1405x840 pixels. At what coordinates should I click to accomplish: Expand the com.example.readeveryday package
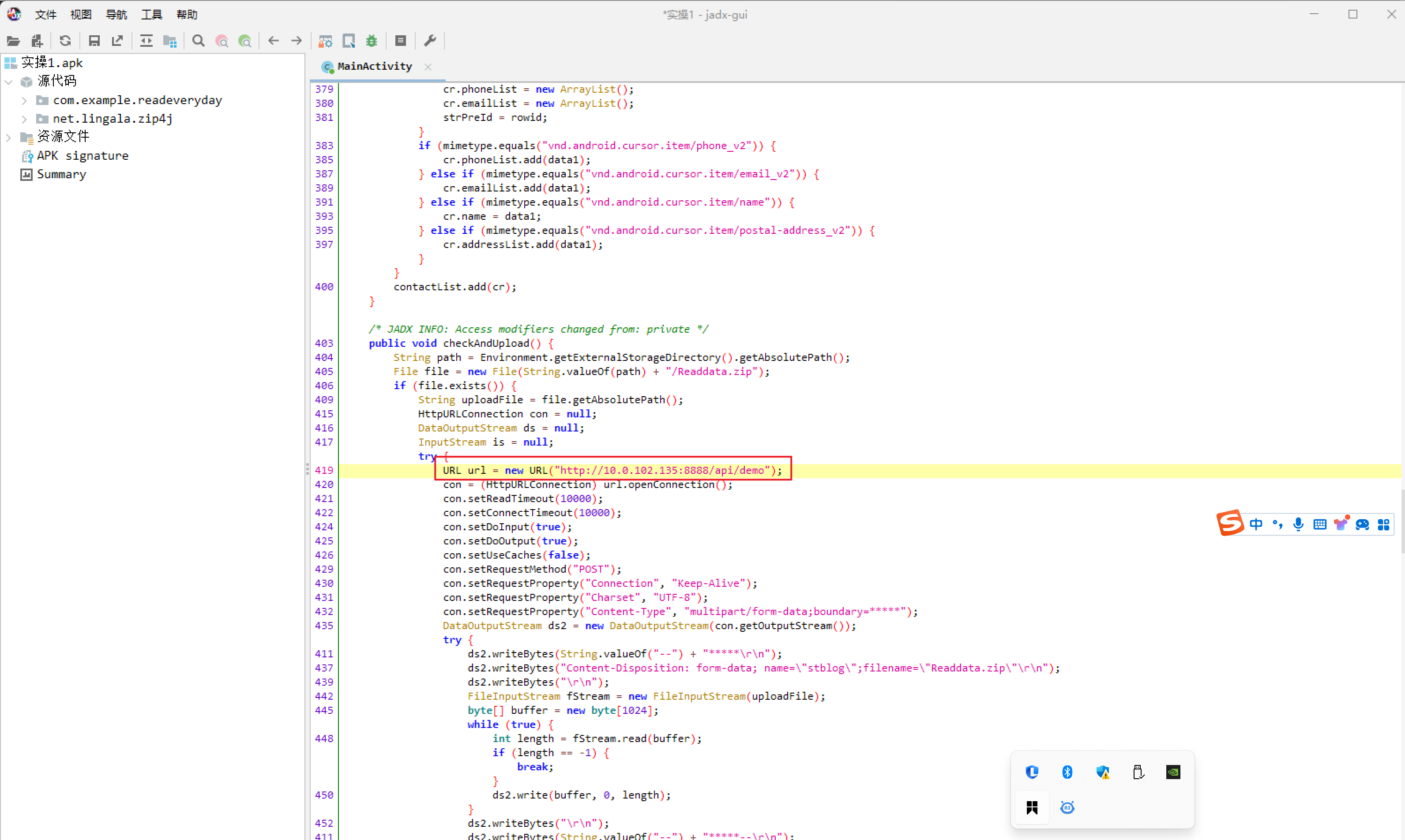24,101
